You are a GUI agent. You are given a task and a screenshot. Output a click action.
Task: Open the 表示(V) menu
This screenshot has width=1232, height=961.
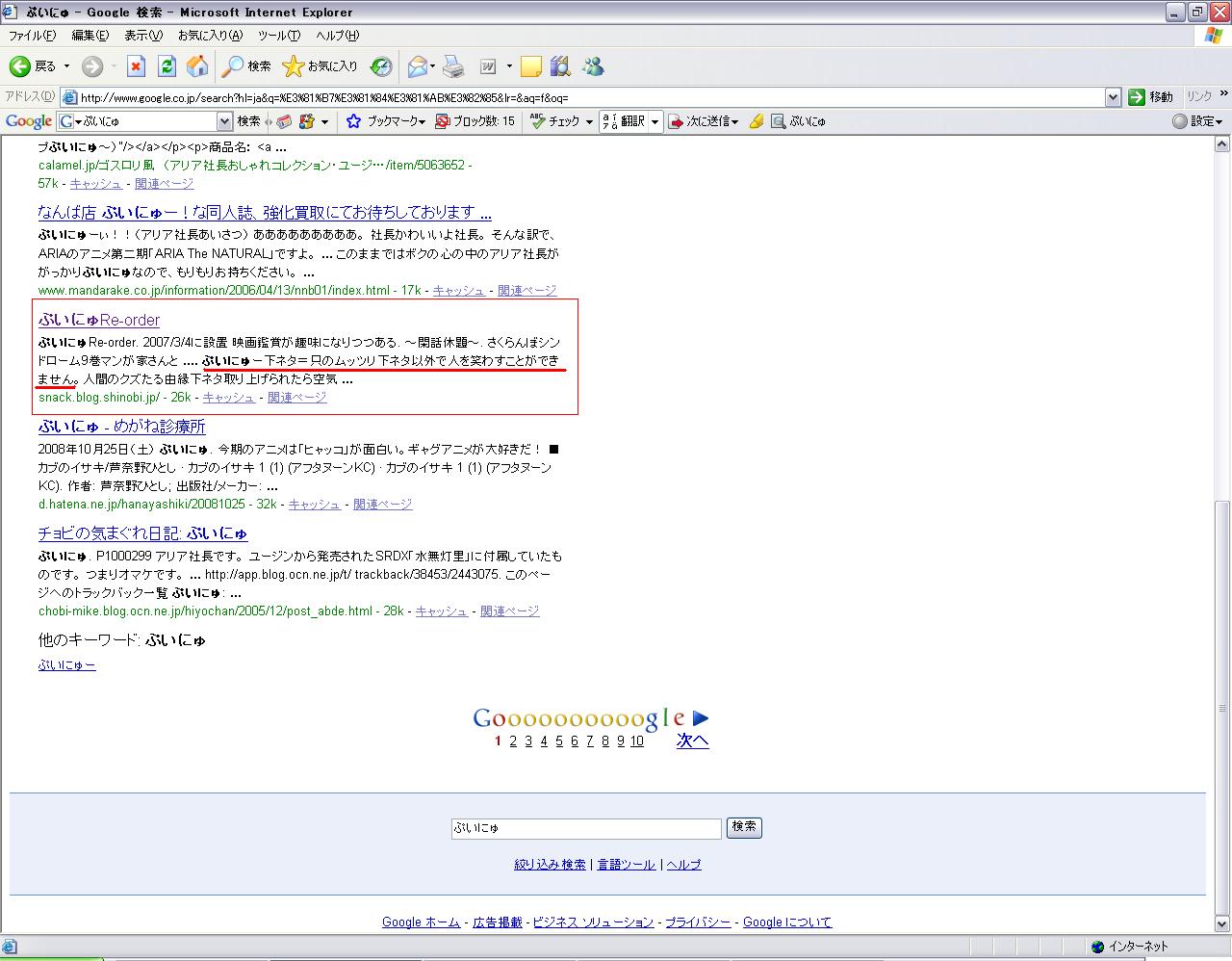143,36
